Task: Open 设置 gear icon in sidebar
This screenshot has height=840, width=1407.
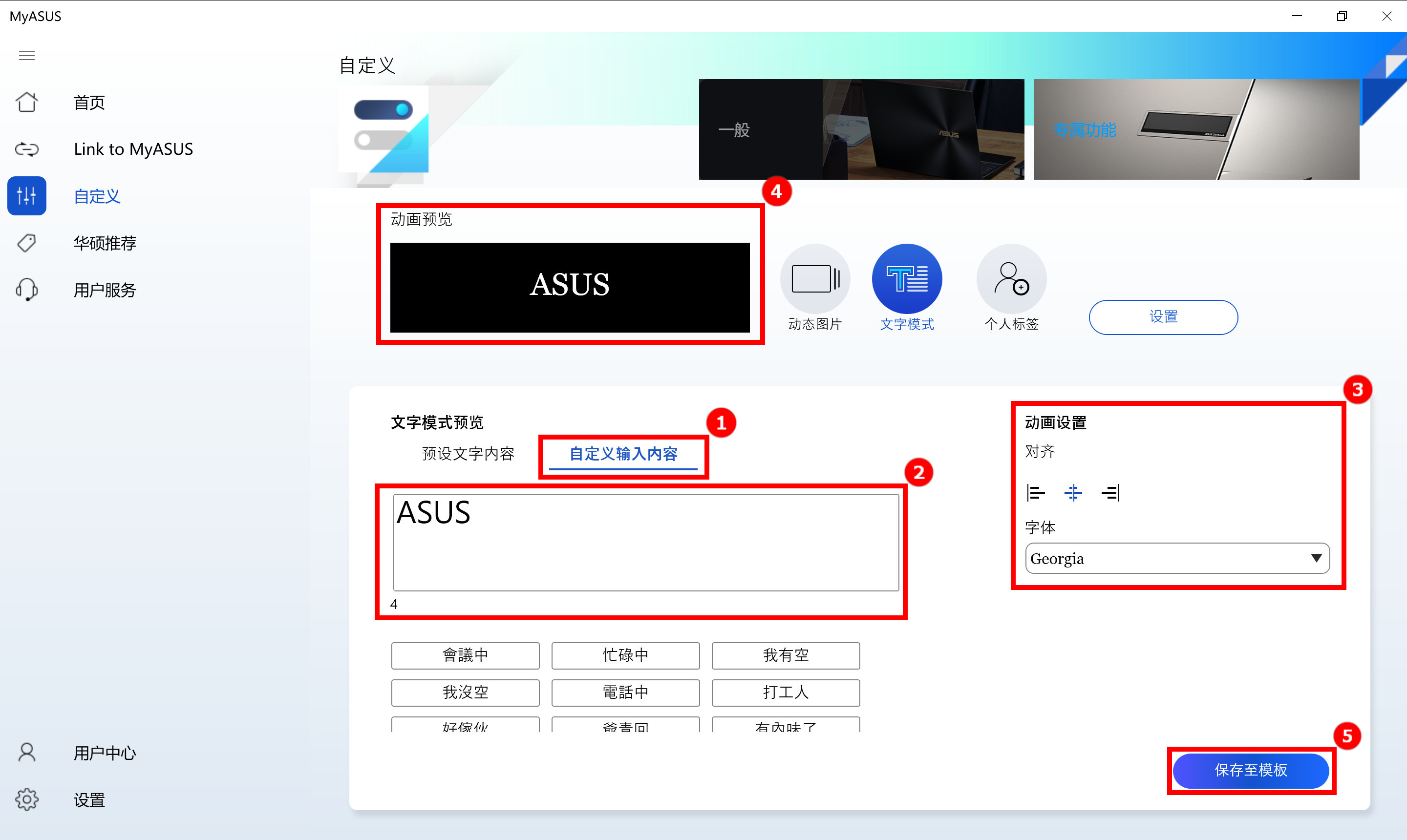Action: pos(26,800)
